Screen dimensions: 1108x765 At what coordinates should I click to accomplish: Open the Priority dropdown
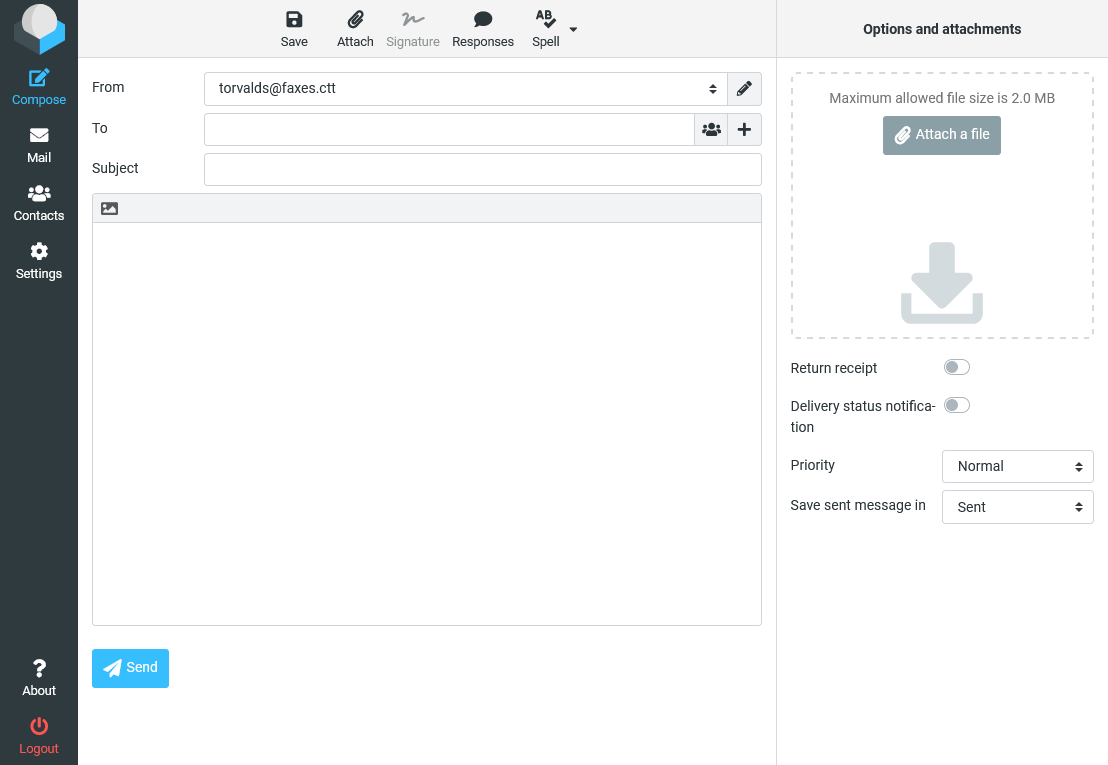tap(1018, 466)
